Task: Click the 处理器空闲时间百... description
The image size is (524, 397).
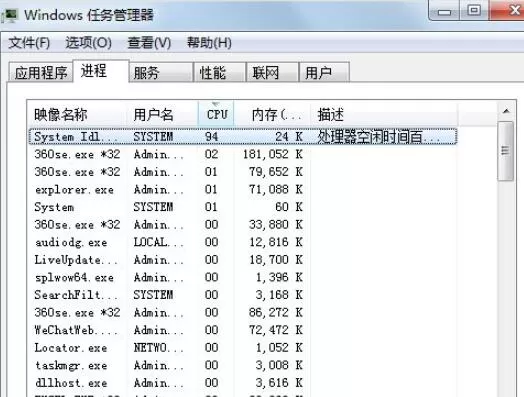Action: point(378,137)
